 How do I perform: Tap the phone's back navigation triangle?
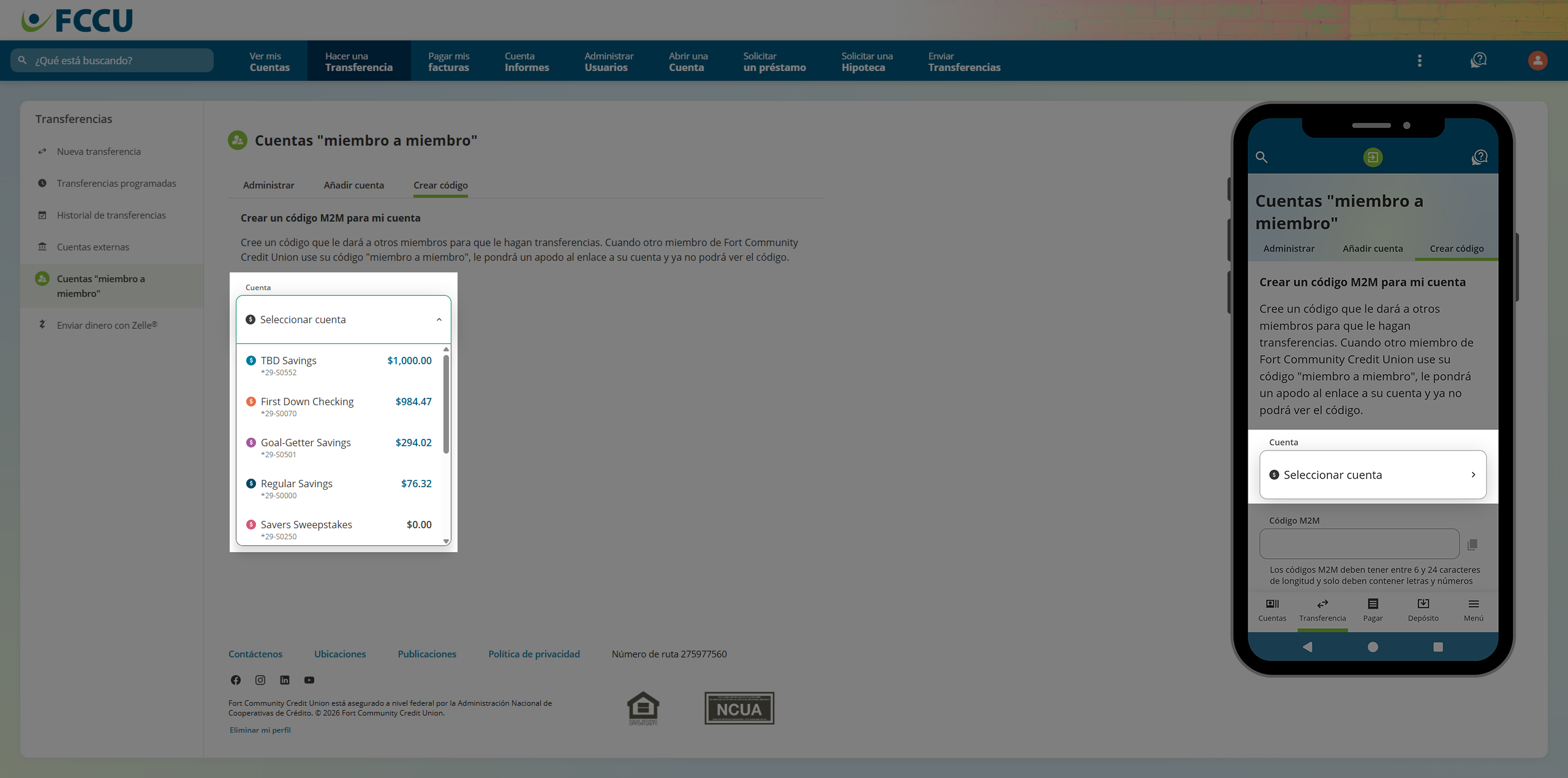pos(1307,646)
